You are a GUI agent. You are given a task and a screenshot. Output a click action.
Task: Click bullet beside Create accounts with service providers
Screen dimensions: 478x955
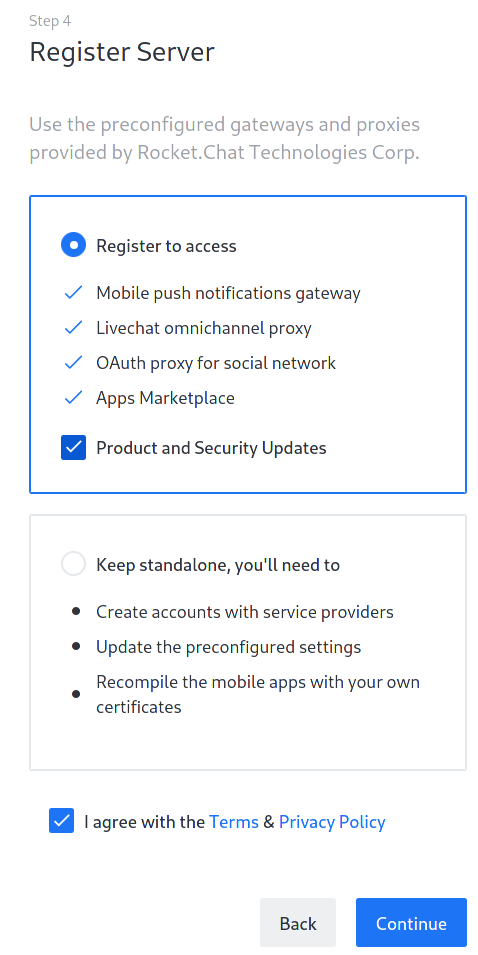(76, 611)
